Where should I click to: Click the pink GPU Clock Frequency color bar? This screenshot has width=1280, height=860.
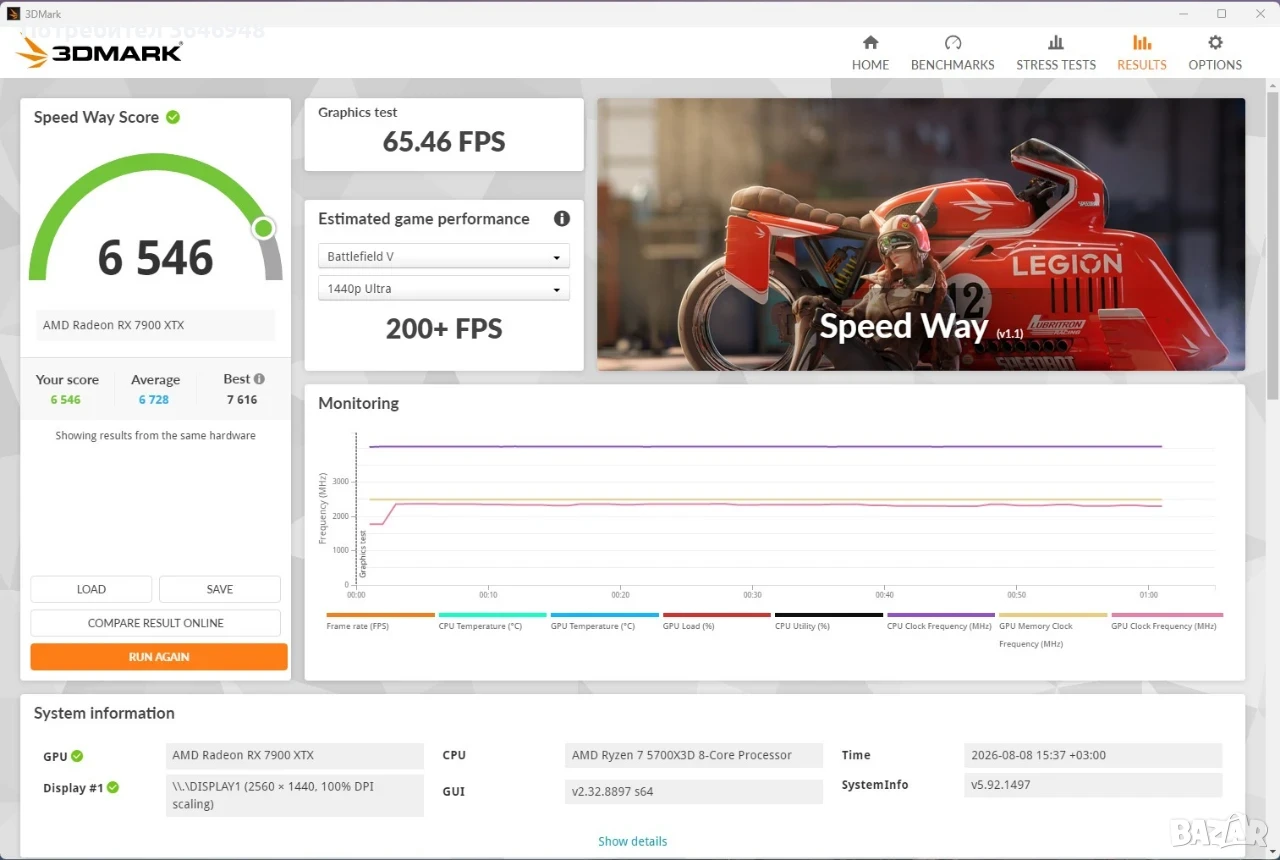tap(1167, 615)
